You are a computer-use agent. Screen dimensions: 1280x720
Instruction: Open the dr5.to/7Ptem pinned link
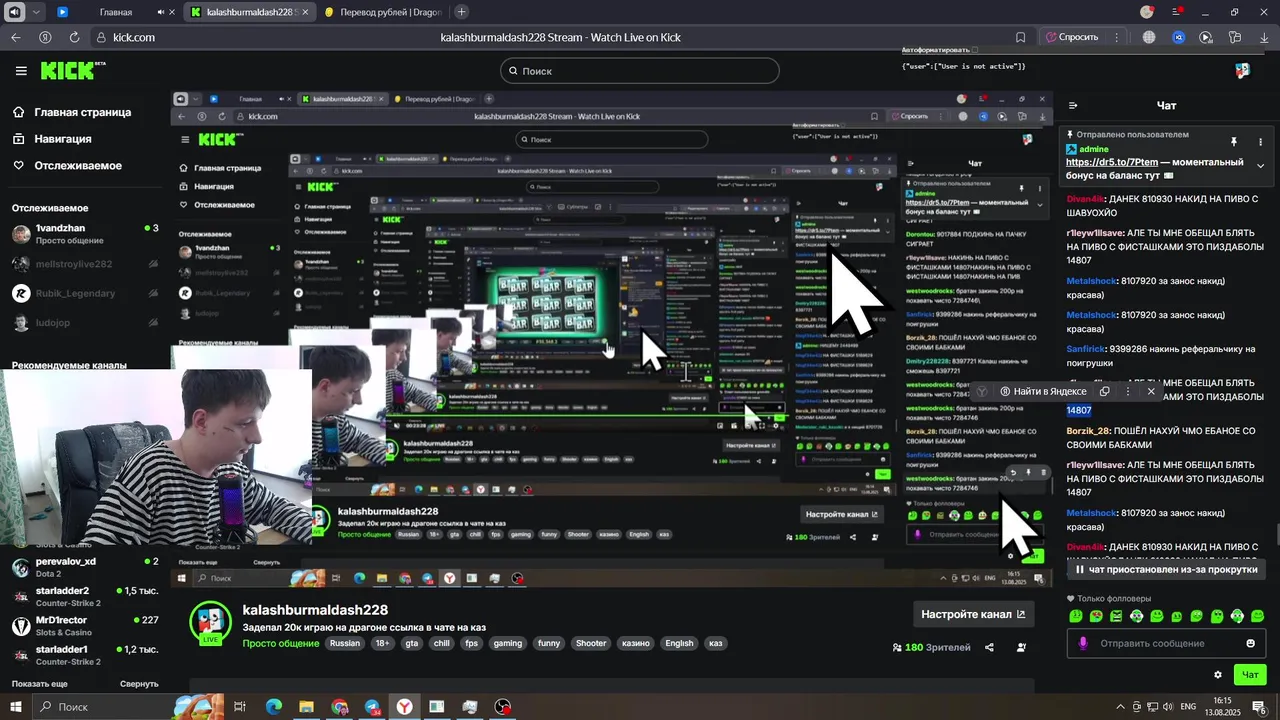point(1112,162)
